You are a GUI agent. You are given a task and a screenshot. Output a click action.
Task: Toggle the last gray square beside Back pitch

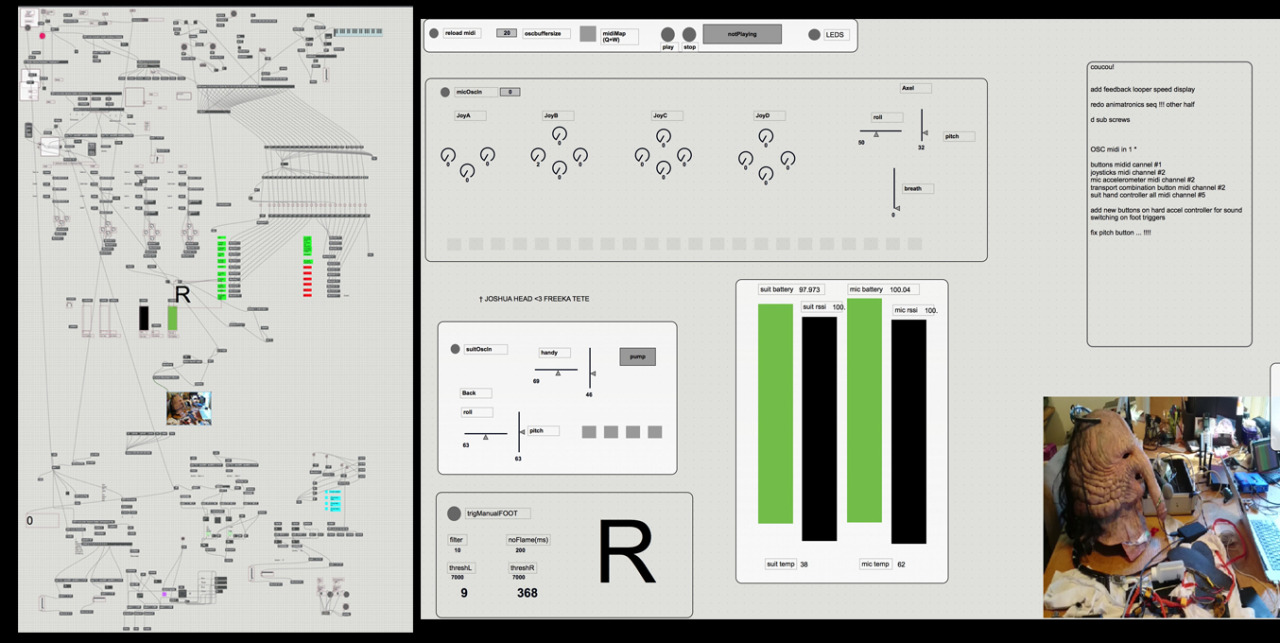pyautogui.click(x=655, y=432)
